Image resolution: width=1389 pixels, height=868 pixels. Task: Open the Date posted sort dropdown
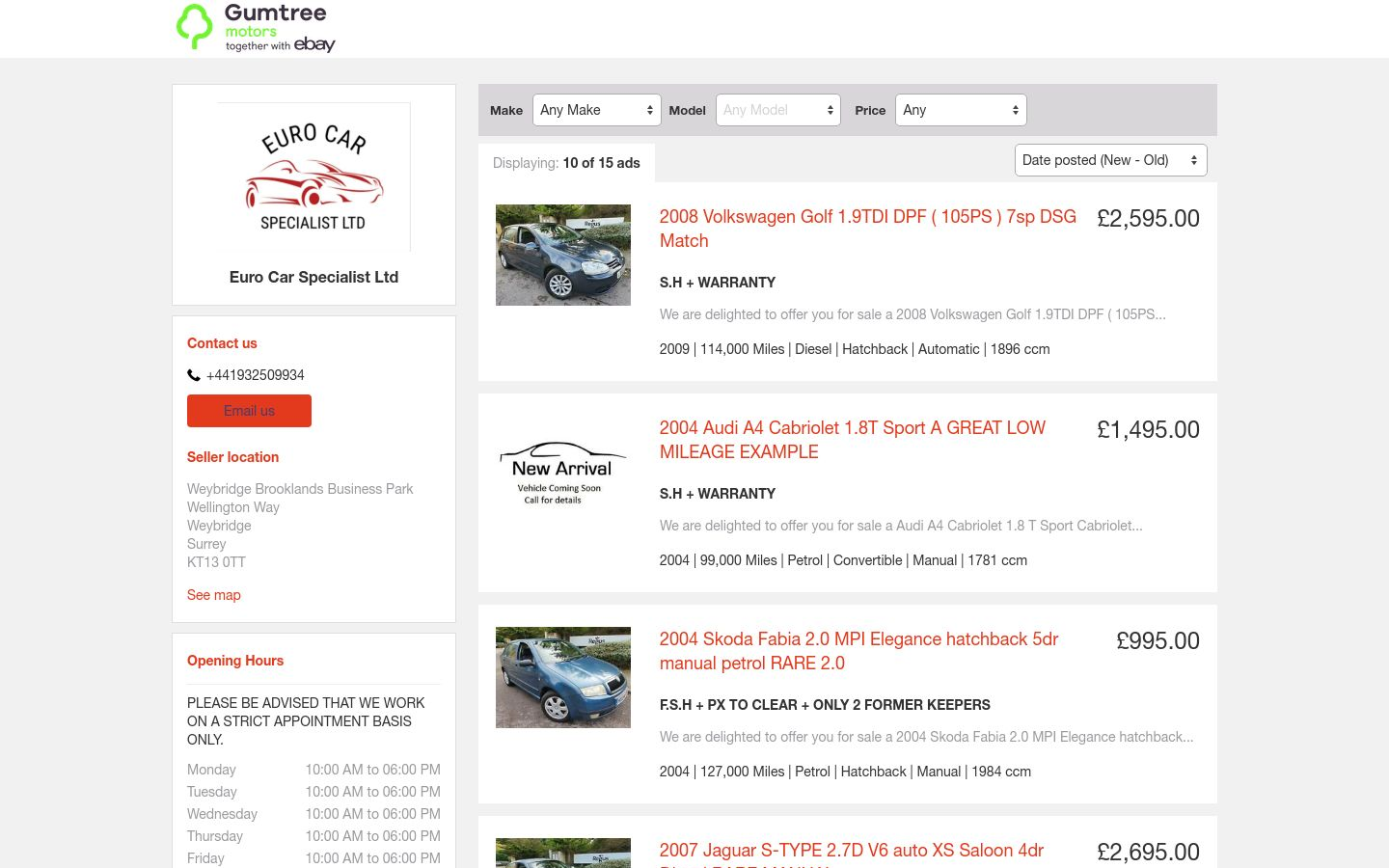[1111, 160]
